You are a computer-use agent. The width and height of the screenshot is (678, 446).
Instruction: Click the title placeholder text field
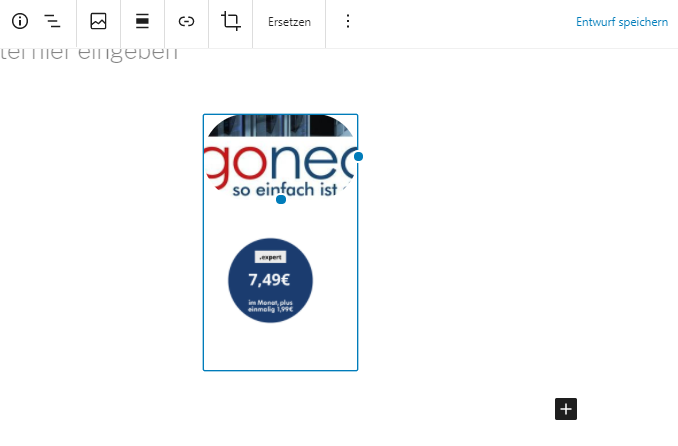click(89, 54)
